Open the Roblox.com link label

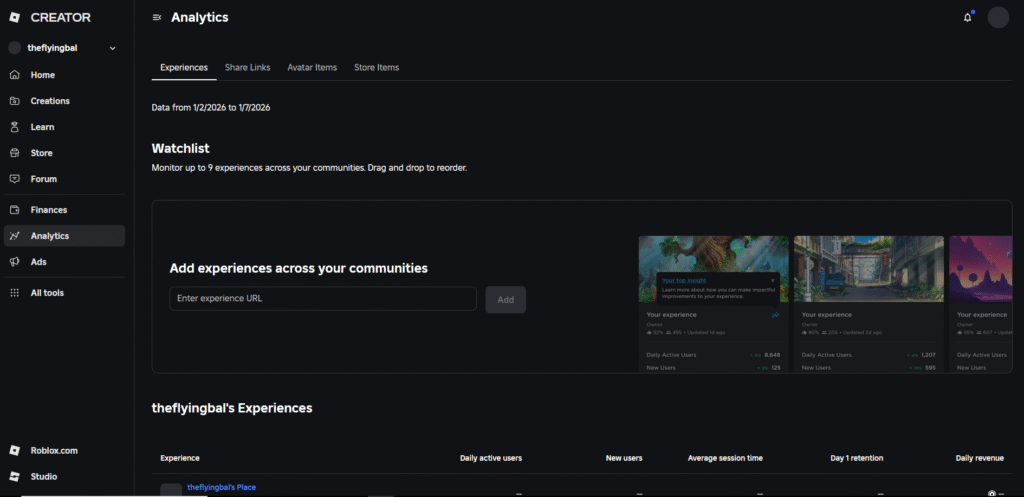tap(54, 451)
